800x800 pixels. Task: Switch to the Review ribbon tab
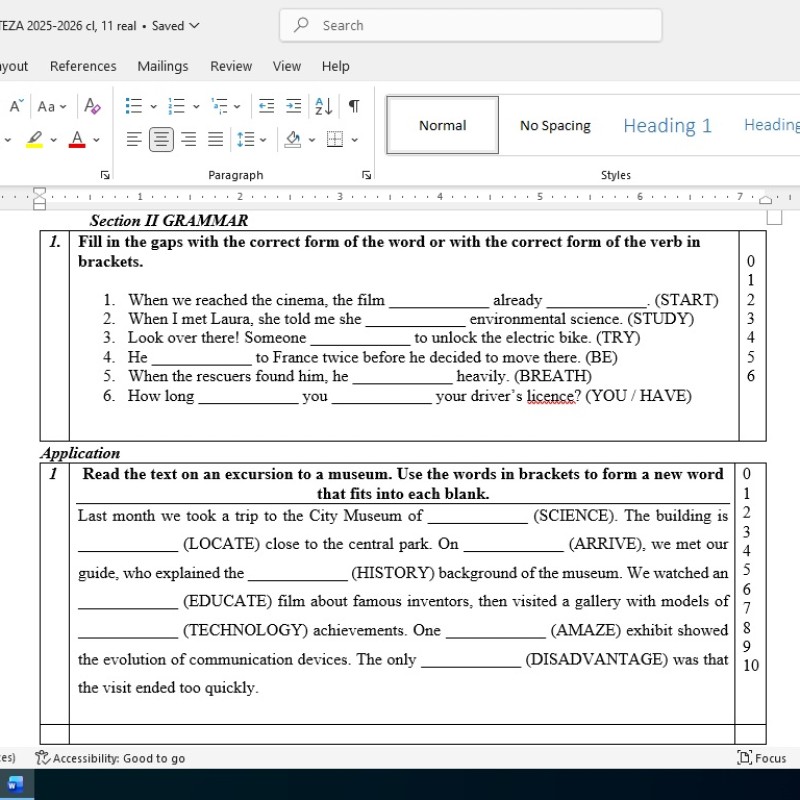[x=230, y=66]
